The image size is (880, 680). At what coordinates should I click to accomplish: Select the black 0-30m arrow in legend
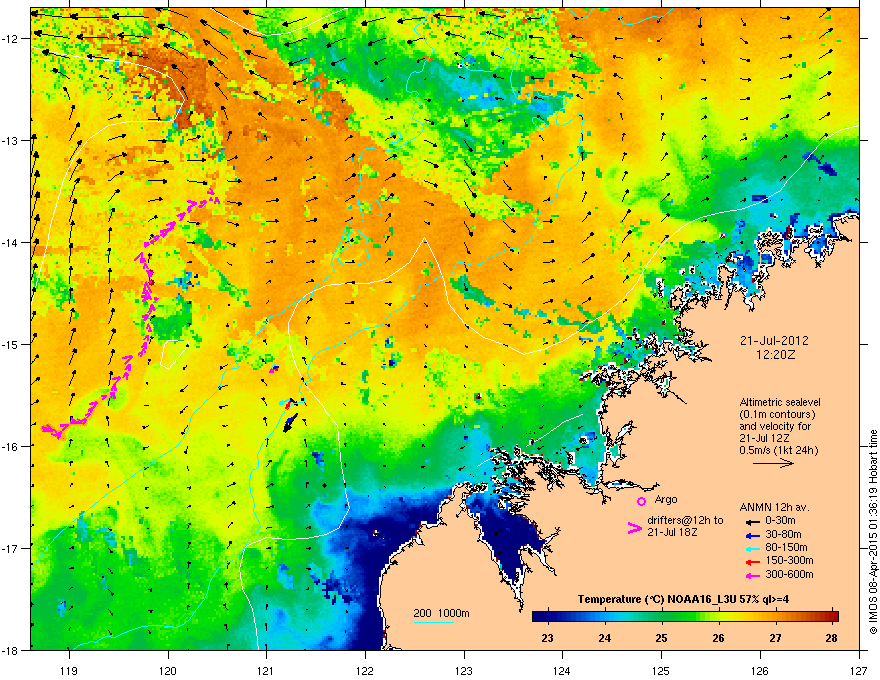coord(751,521)
